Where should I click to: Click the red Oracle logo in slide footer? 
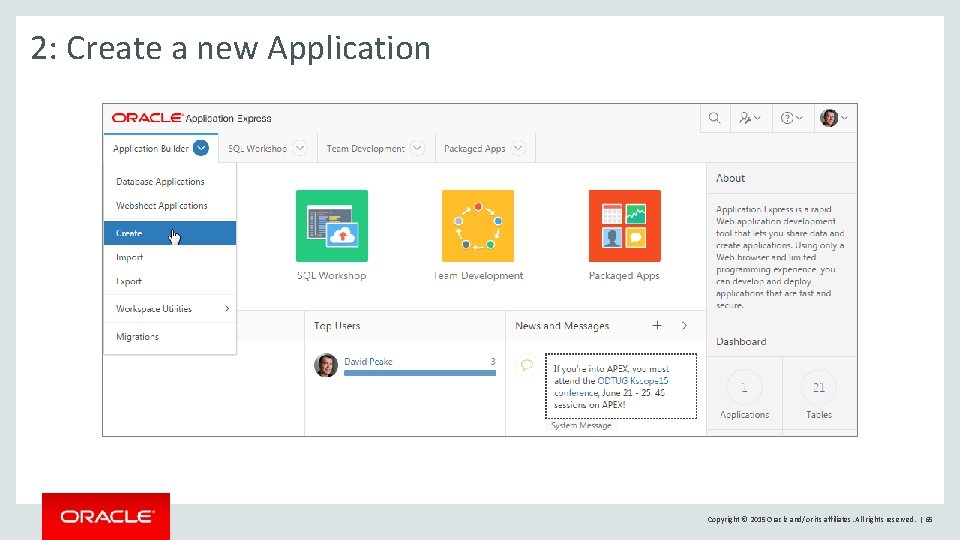106,516
